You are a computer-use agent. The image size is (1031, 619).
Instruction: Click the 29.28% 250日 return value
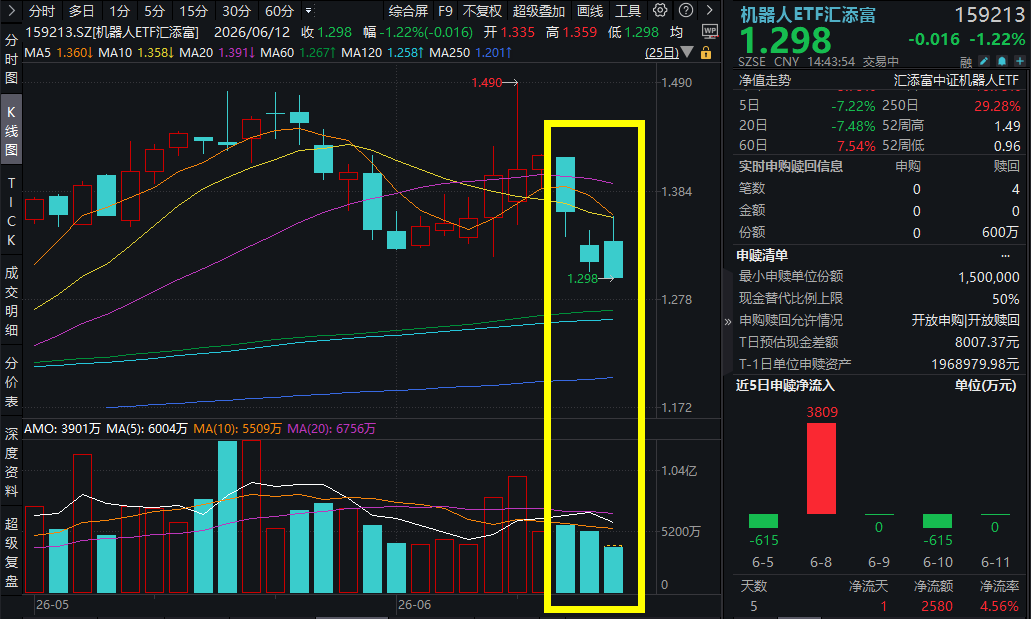[x=997, y=106]
